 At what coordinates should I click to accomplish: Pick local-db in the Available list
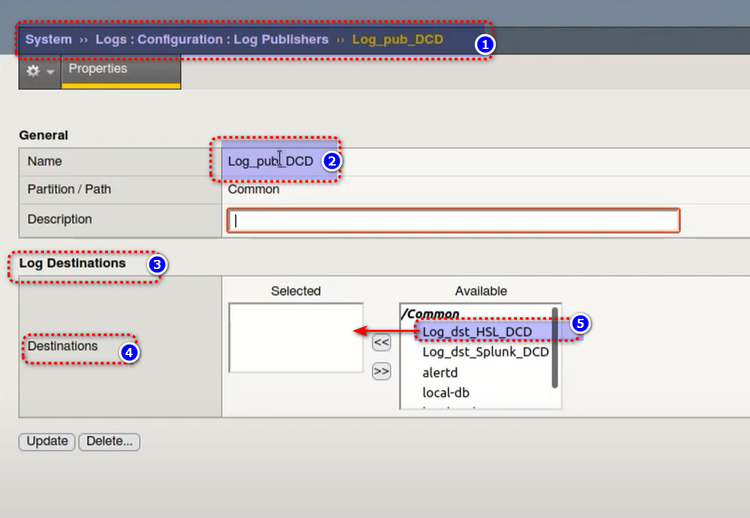coord(446,392)
